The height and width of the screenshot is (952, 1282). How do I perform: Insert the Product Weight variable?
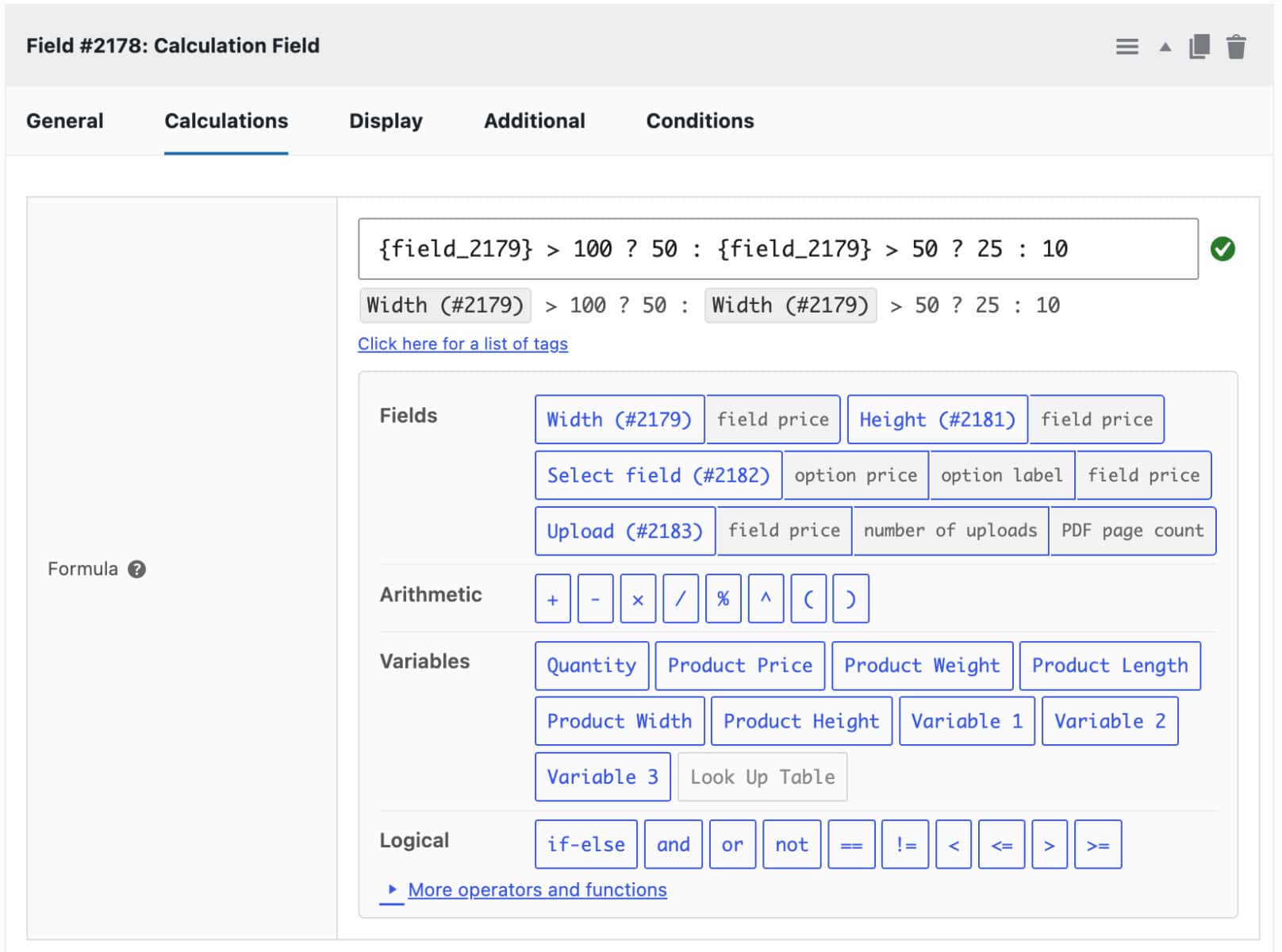(x=922, y=666)
